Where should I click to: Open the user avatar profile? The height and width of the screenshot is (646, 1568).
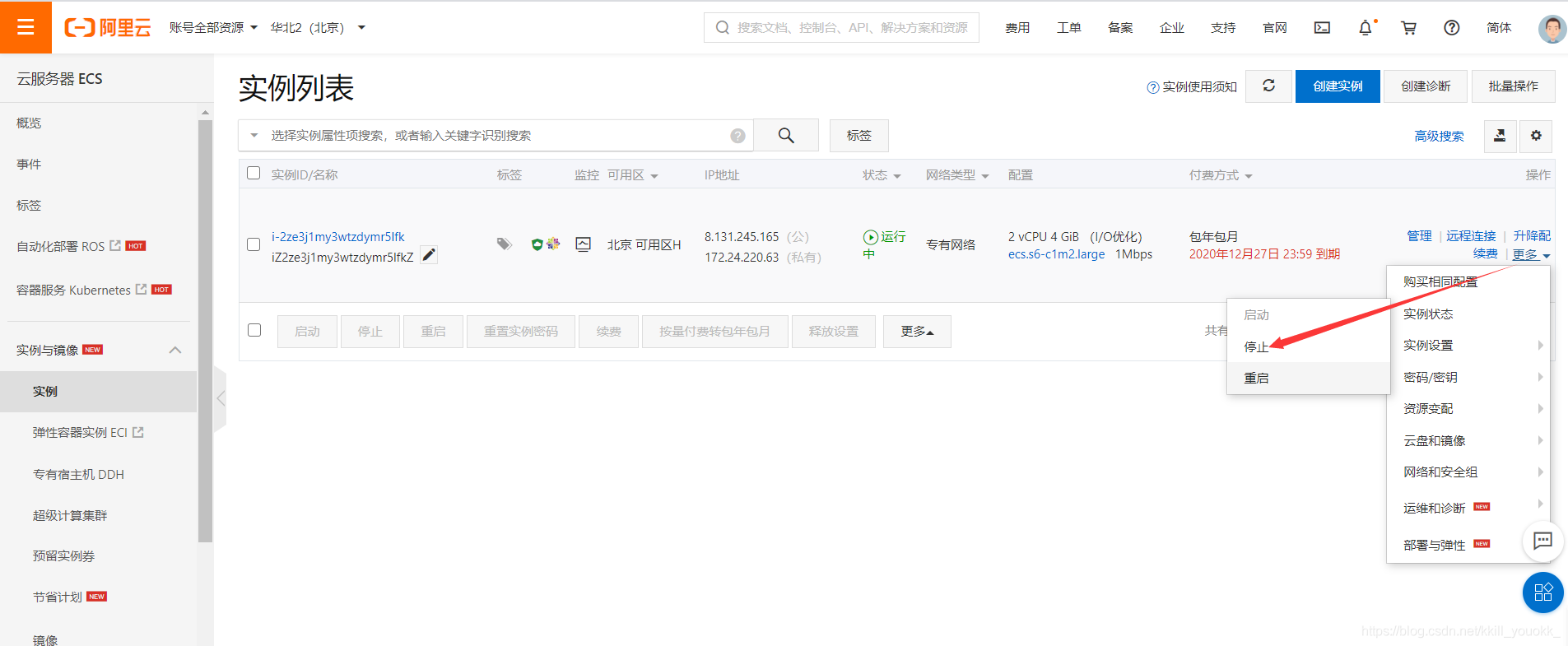tap(1552, 29)
